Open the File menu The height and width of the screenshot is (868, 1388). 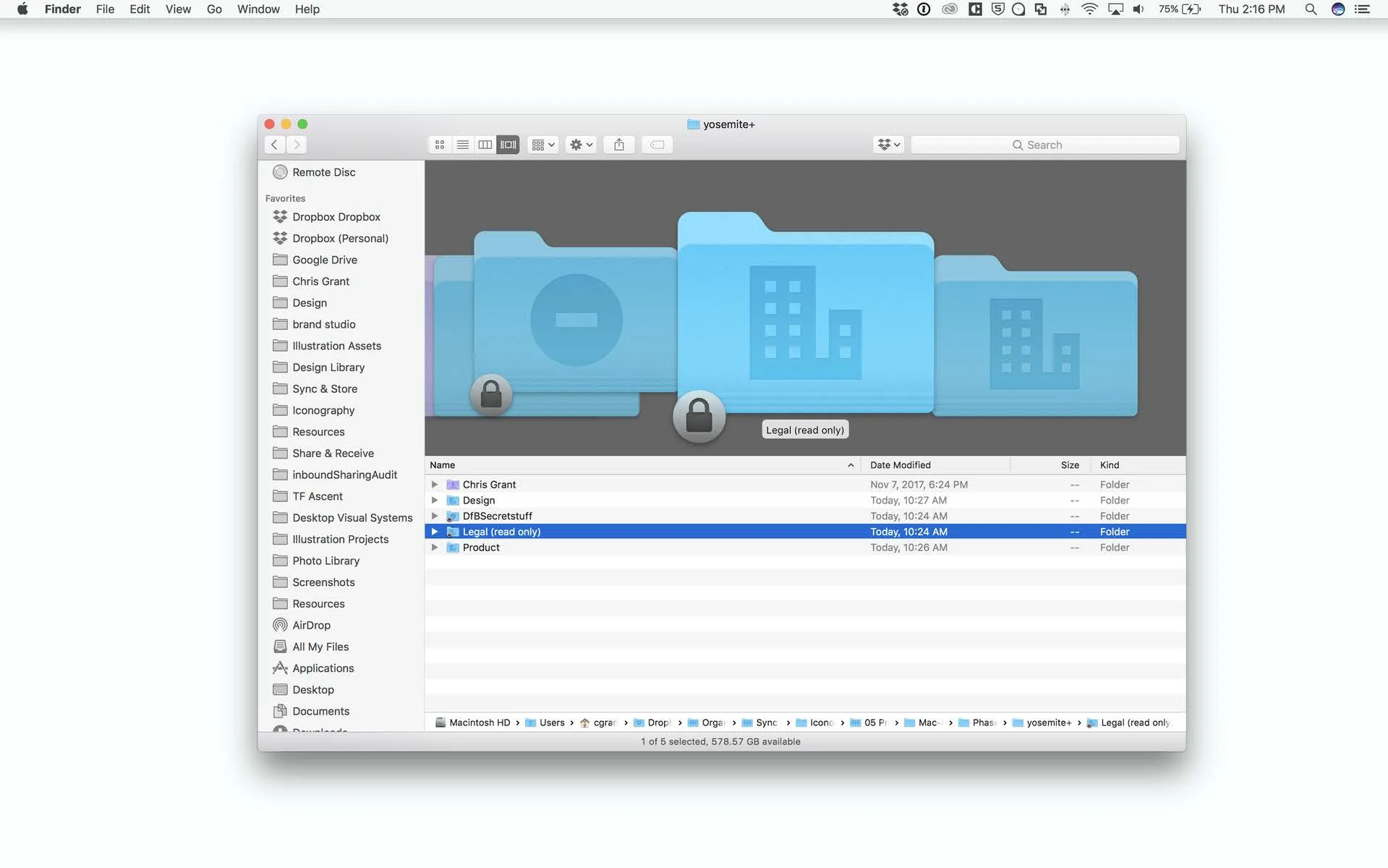(105, 9)
